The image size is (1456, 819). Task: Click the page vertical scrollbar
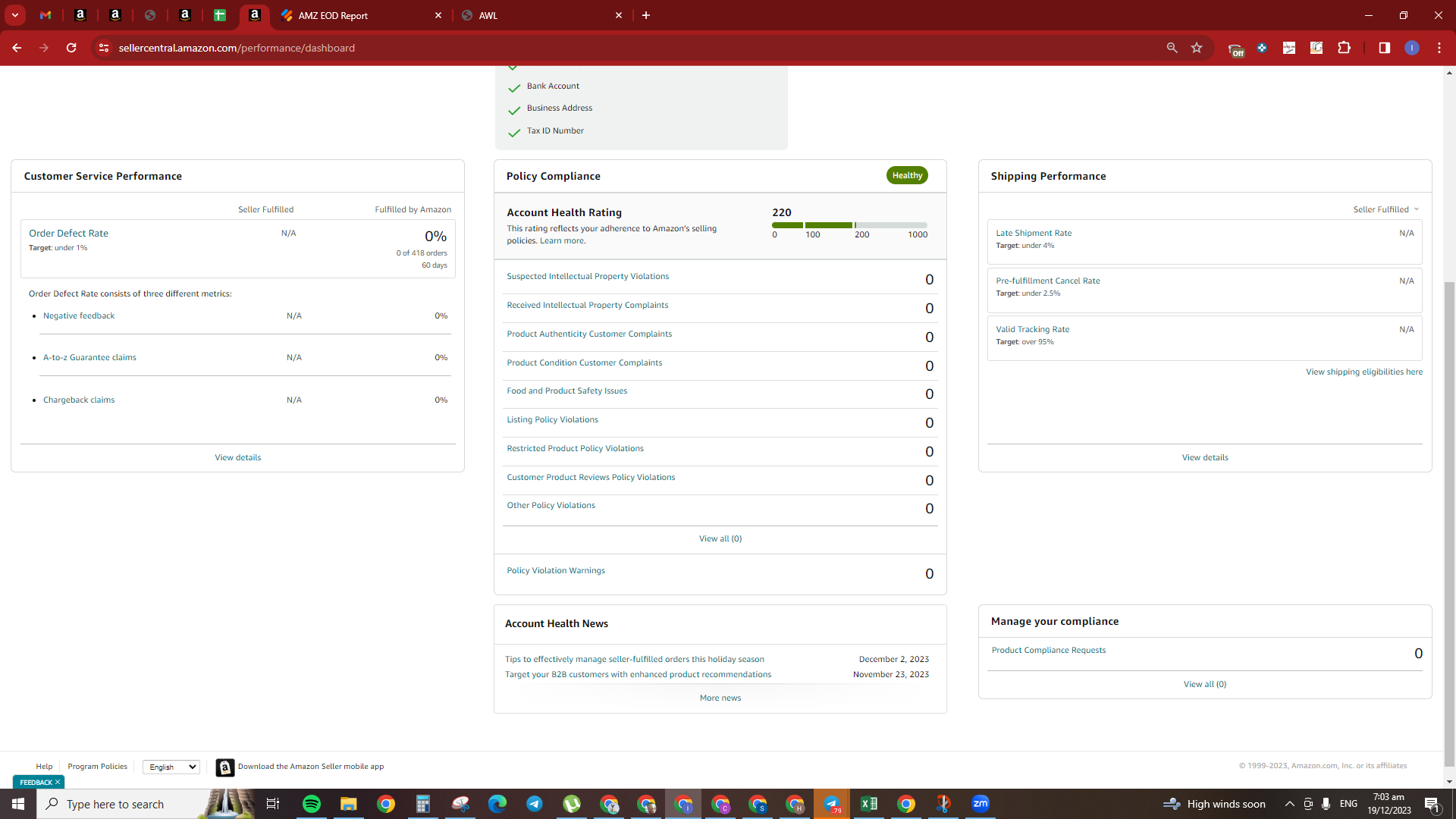[x=1449, y=523]
